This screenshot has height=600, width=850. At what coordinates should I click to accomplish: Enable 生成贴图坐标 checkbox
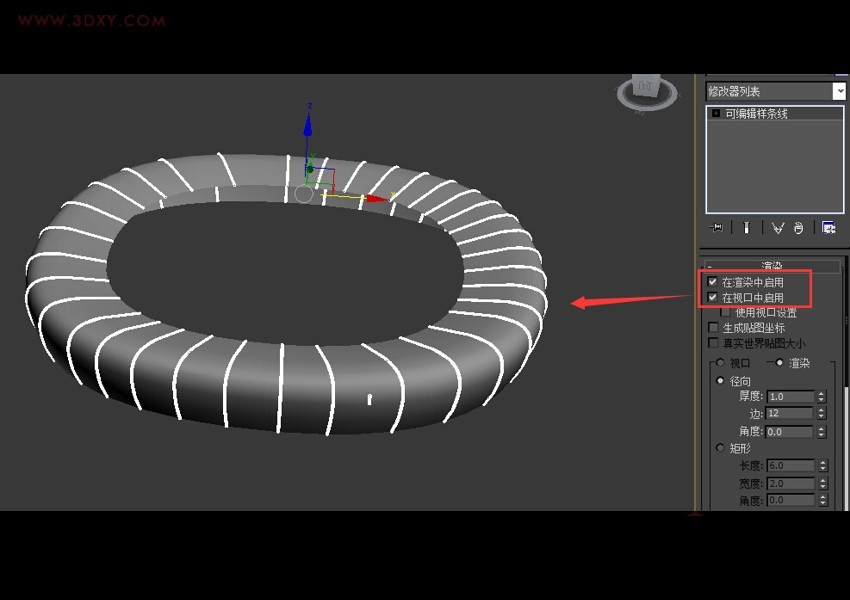pos(713,327)
